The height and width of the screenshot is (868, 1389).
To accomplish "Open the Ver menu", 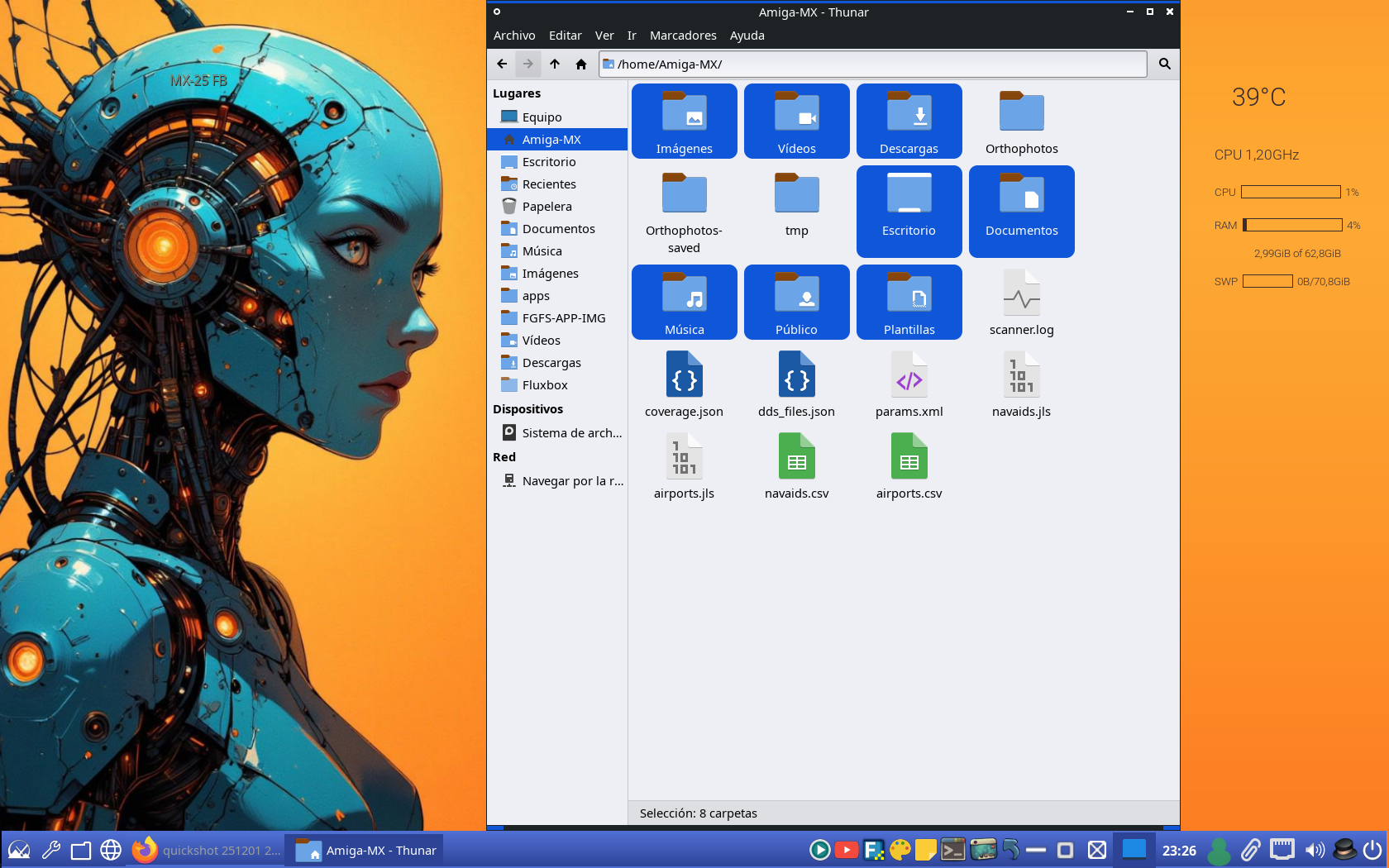I will (x=604, y=36).
